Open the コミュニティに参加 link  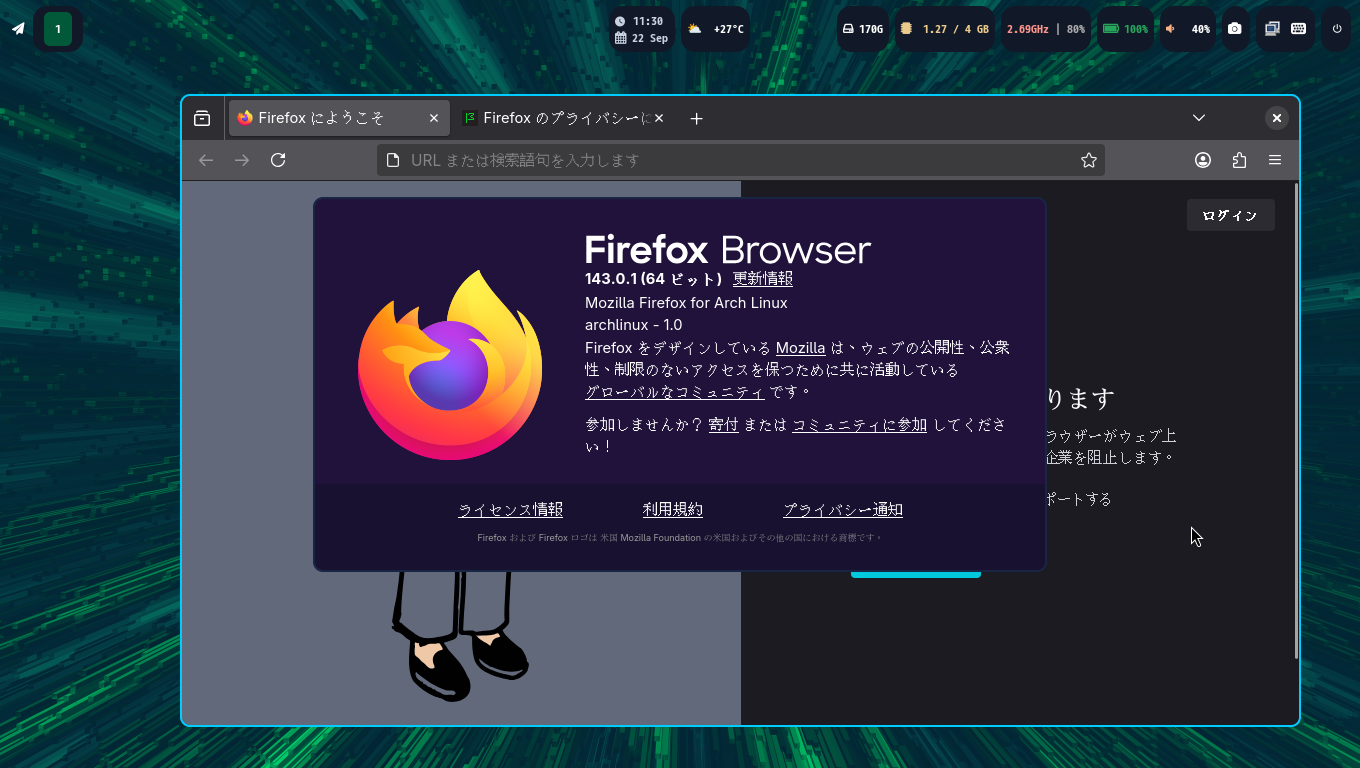pos(860,425)
